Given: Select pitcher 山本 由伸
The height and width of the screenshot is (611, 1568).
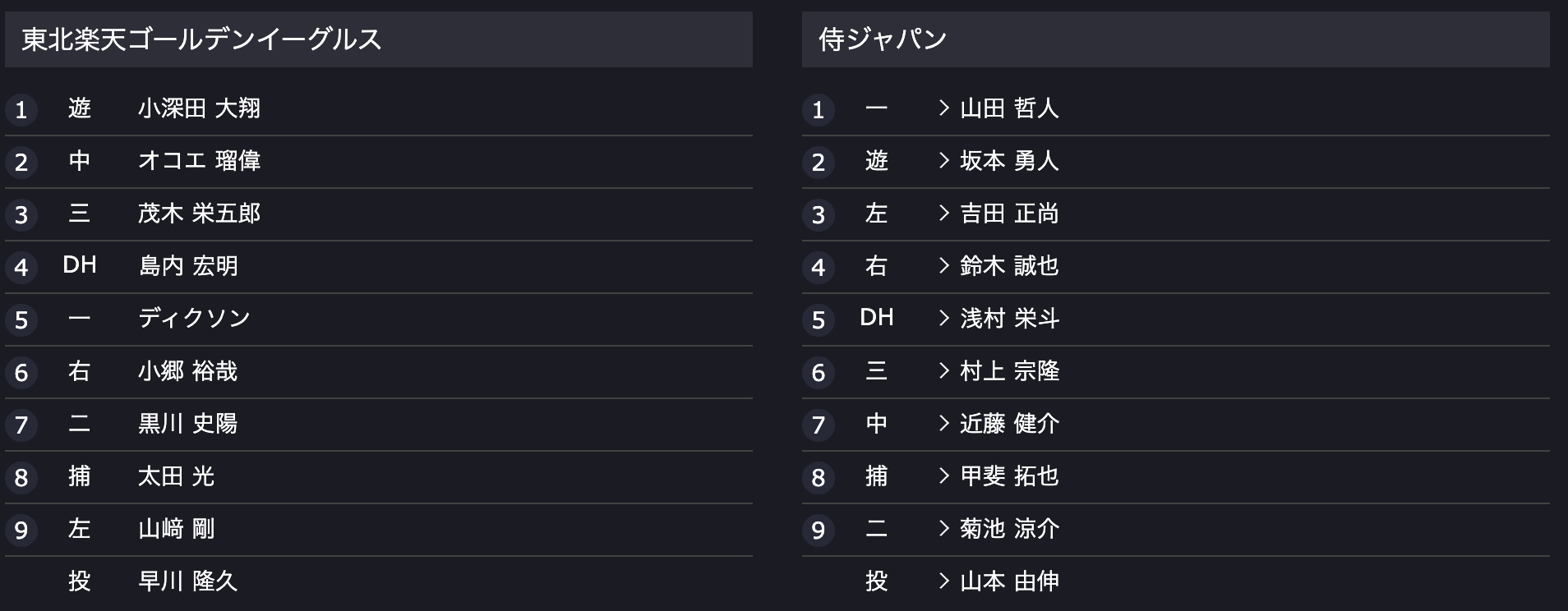Looking at the screenshot, I should [1009, 581].
